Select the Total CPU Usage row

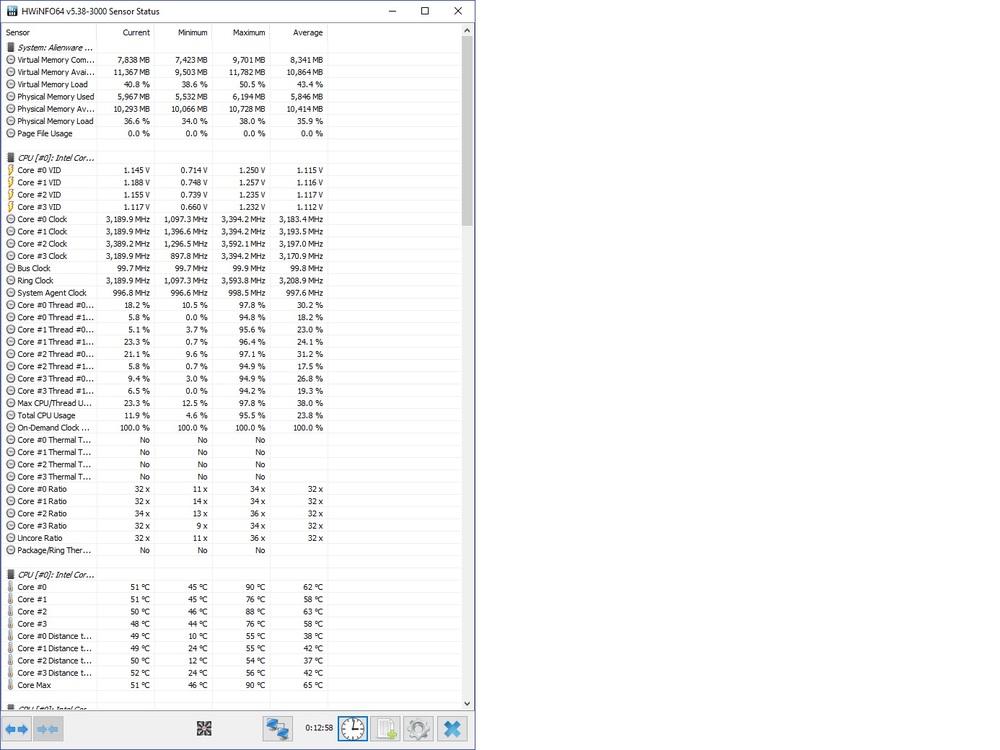click(46, 415)
